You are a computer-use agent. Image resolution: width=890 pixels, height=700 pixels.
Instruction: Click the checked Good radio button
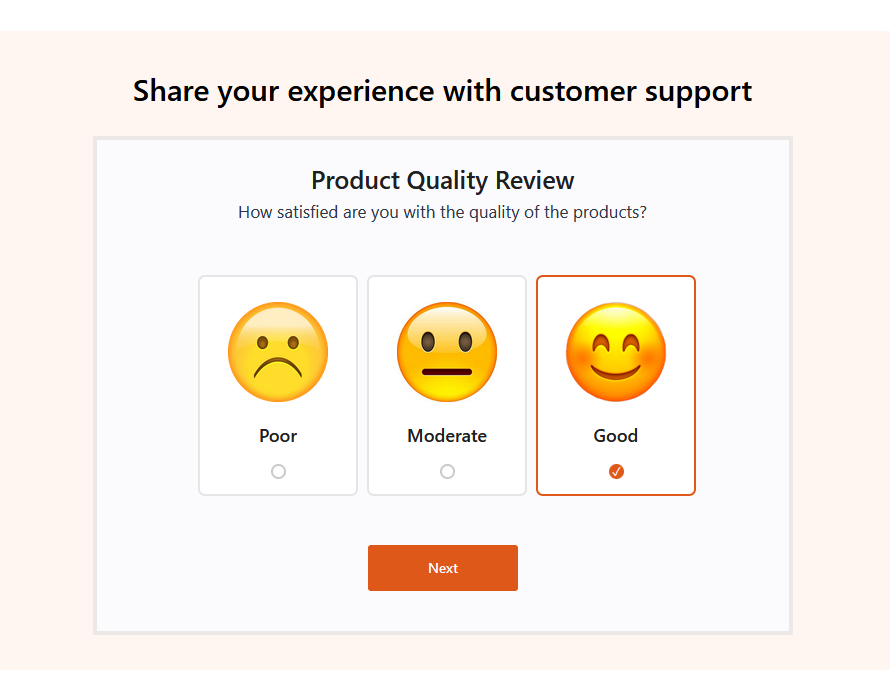click(616, 471)
